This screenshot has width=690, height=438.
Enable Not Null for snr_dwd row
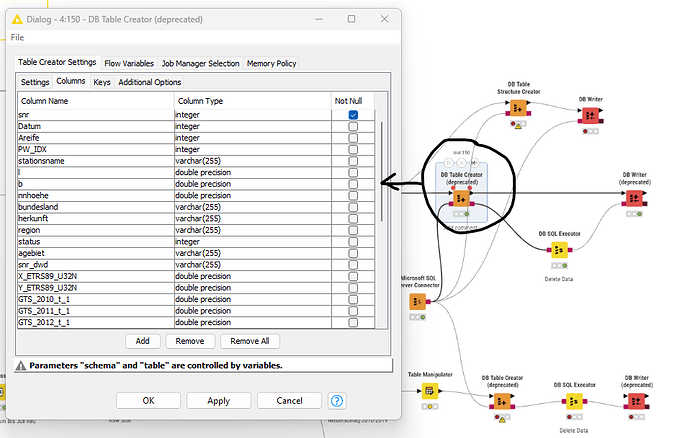pos(353,265)
